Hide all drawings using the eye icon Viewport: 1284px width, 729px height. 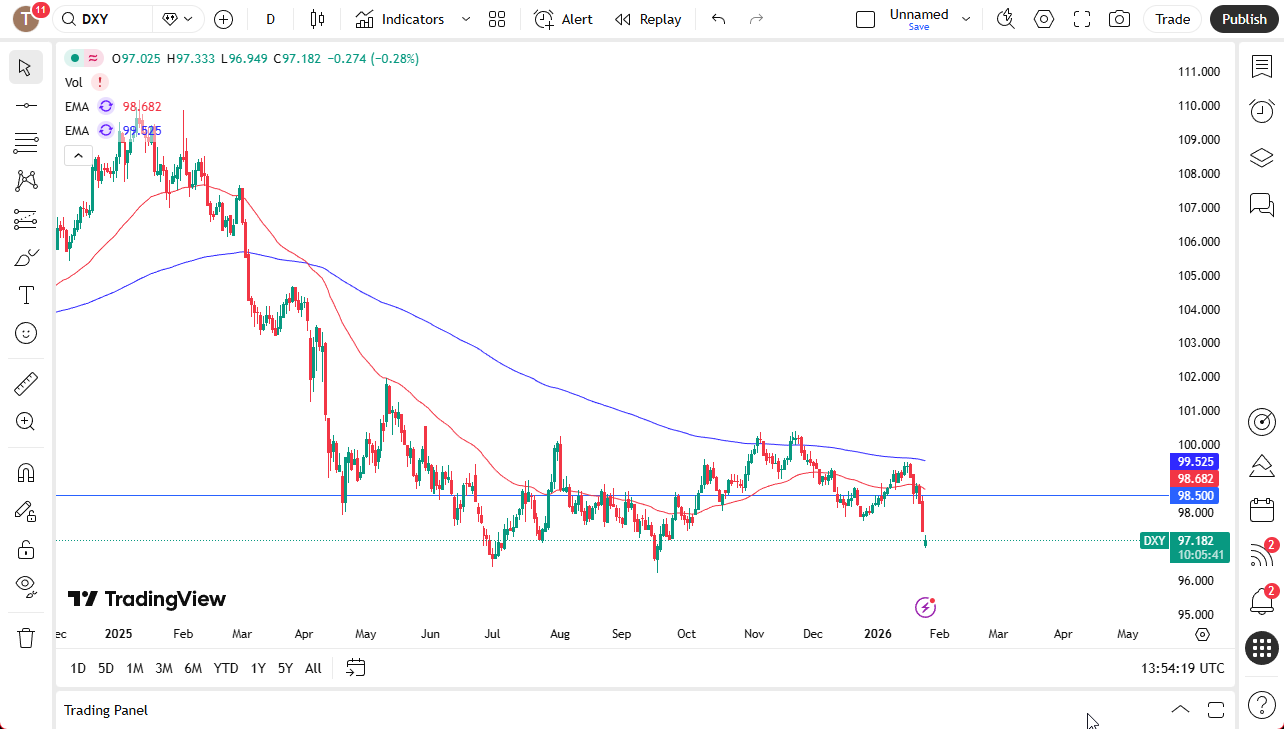(x=26, y=585)
